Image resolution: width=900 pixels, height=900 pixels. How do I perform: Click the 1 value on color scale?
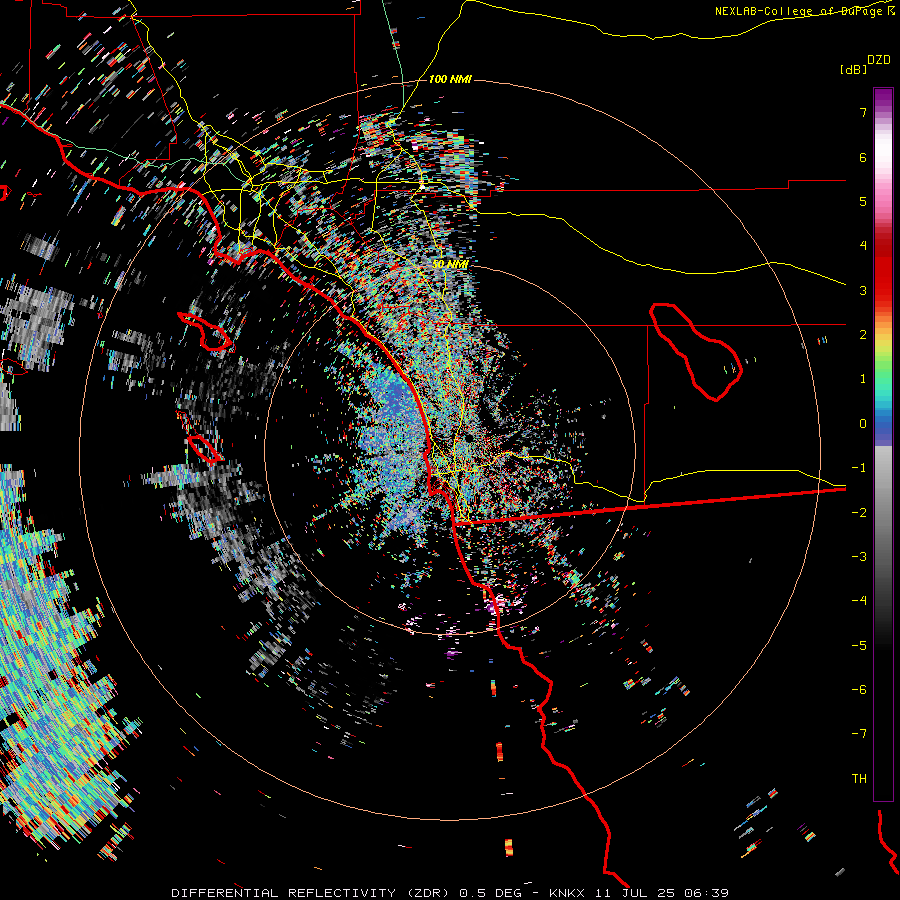click(863, 379)
